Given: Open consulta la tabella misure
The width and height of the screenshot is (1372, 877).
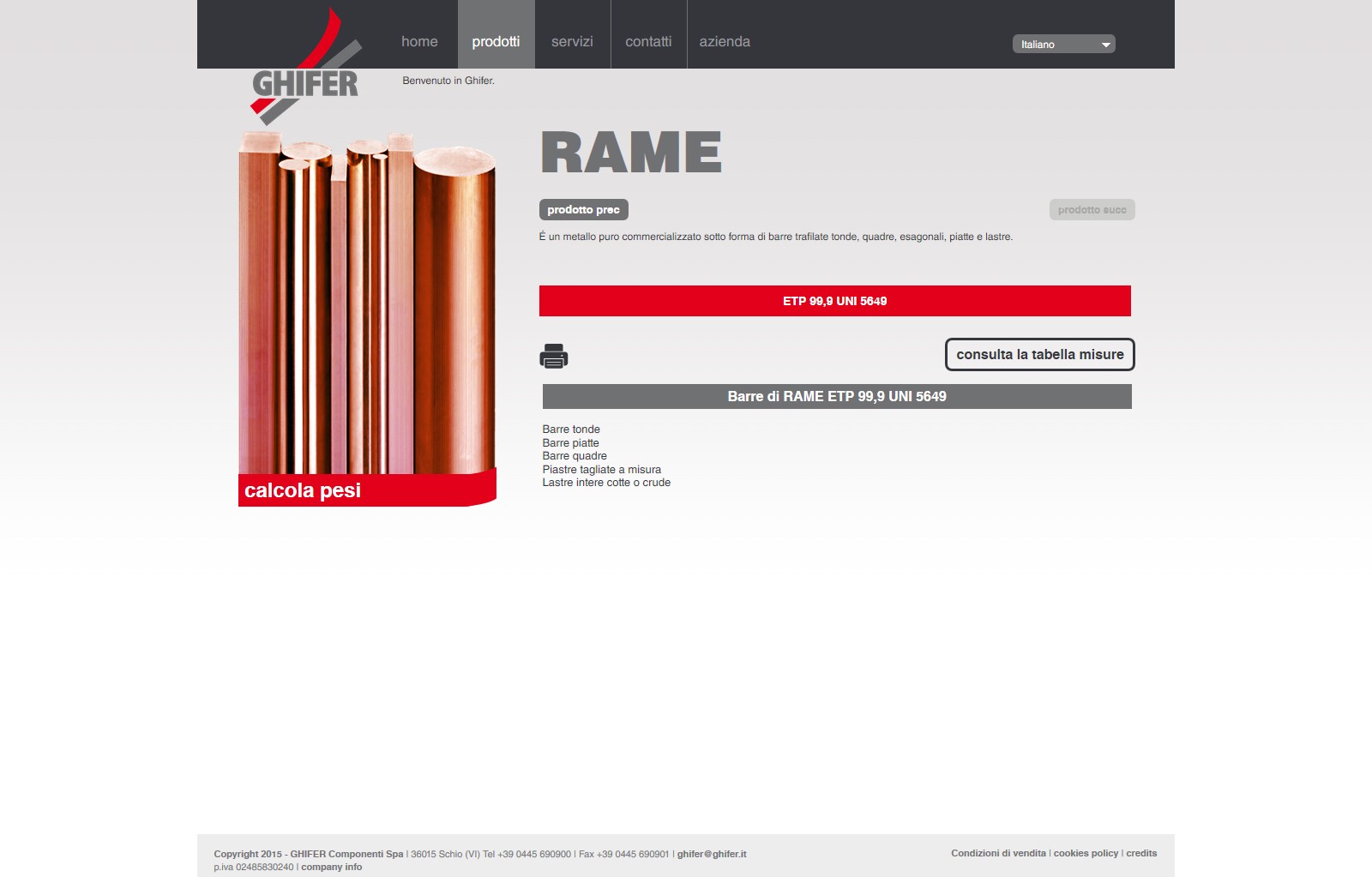Looking at the screenshot, I should pos(1039,354).
